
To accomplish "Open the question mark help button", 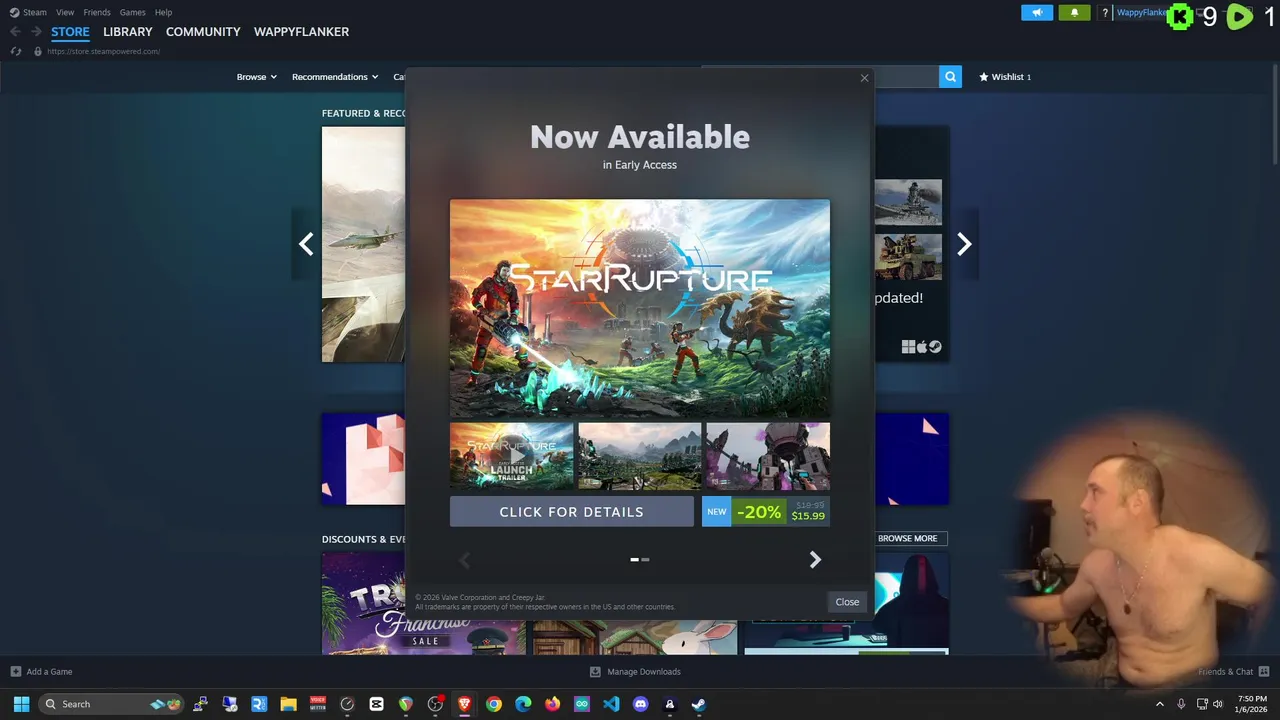I will point(1105,13).
